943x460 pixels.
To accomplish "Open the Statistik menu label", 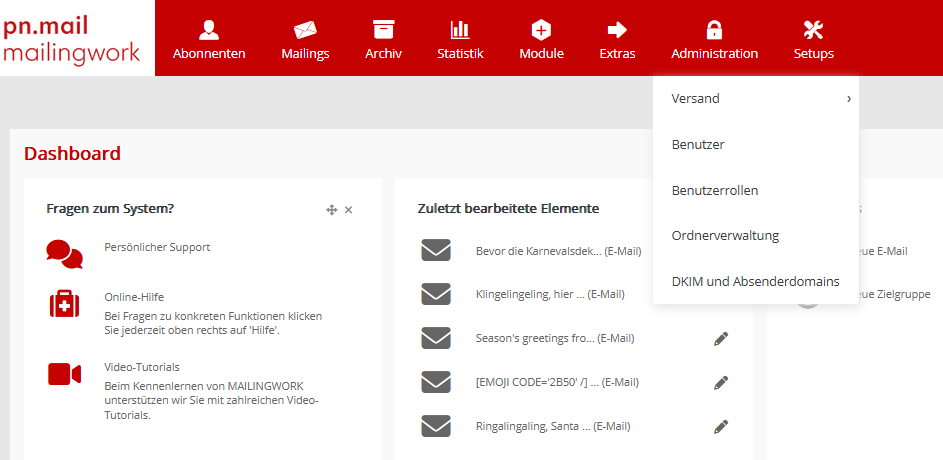I will click(x=460, y=54).
